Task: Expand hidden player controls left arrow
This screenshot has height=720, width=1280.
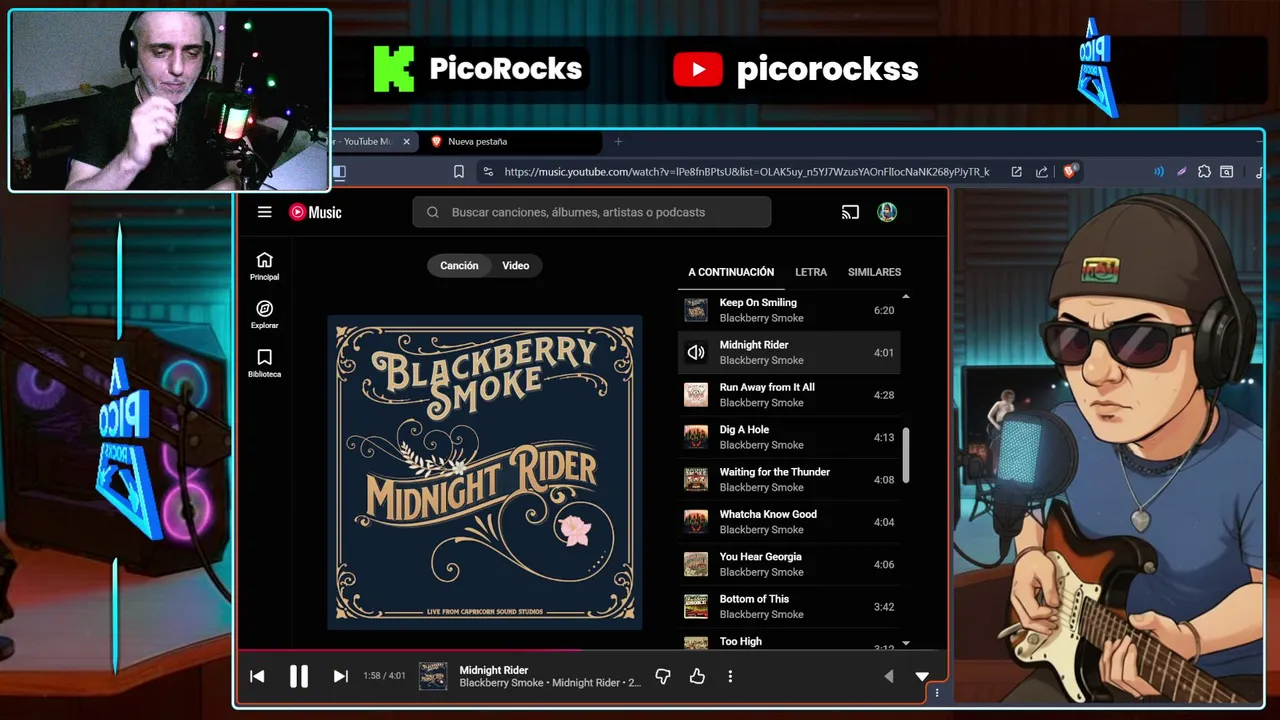Action: (x=888, y=677)
